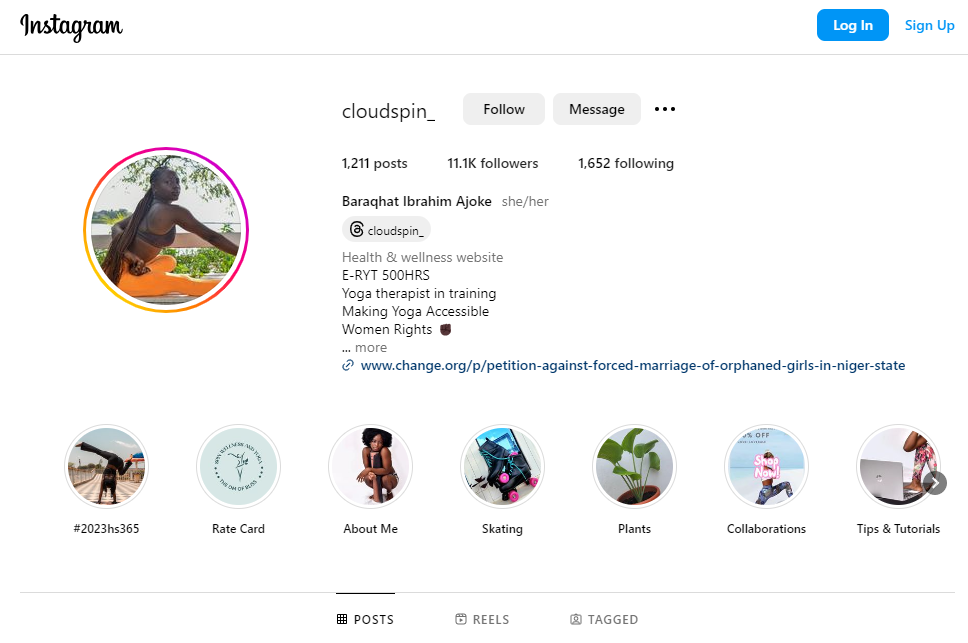This screenshot has width=968, height=643.
Task: Open the Rate Card highlight
Action: 238,466
